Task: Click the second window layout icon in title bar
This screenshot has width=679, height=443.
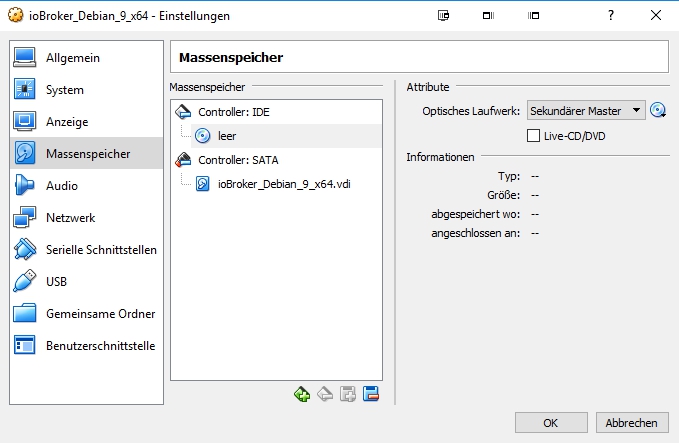Action: (488, 16)
